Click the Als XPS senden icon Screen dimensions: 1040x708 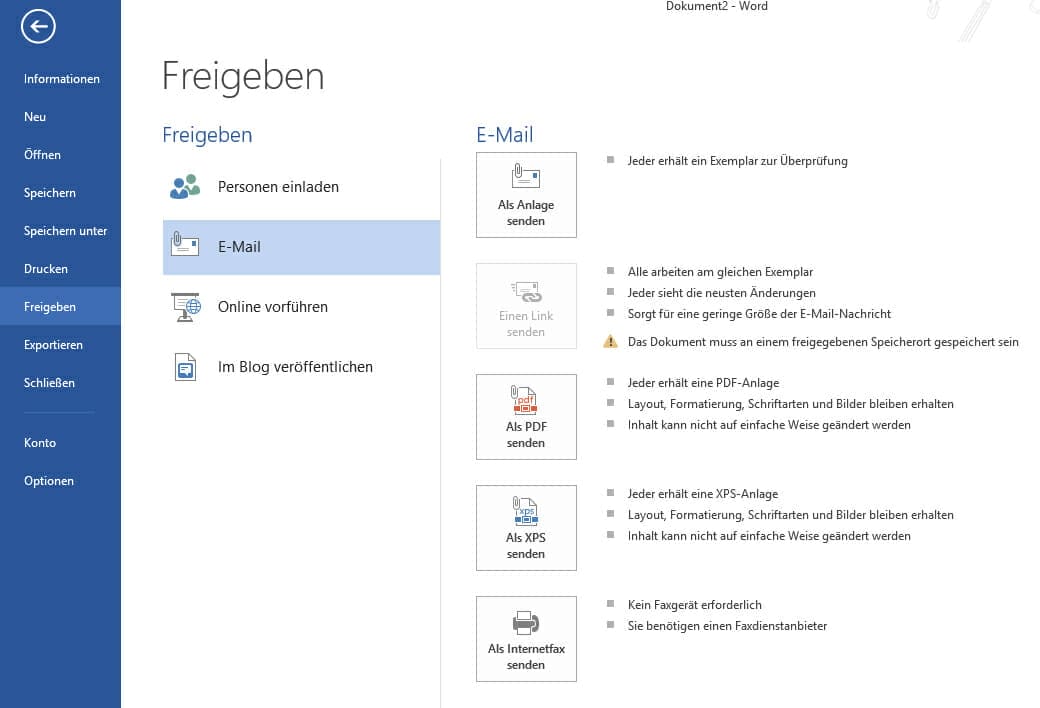coord(526,511)
